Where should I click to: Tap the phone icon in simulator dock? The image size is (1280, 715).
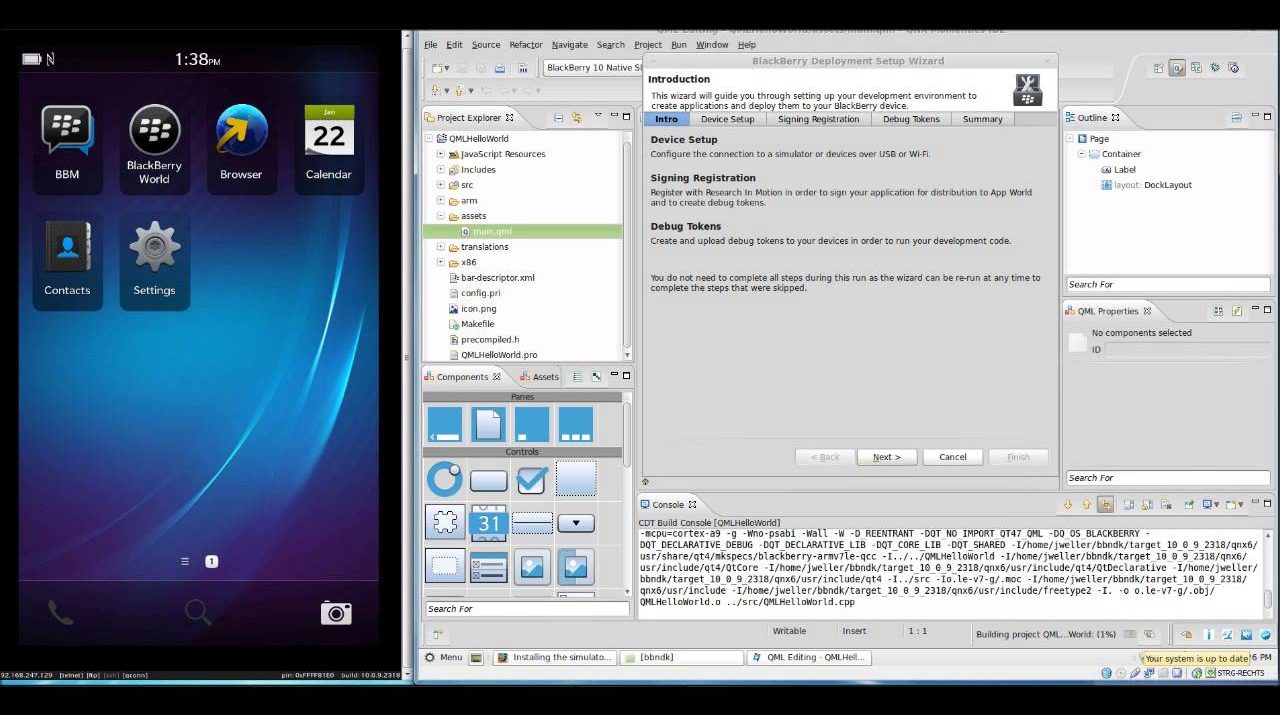[x=61, y=613]
